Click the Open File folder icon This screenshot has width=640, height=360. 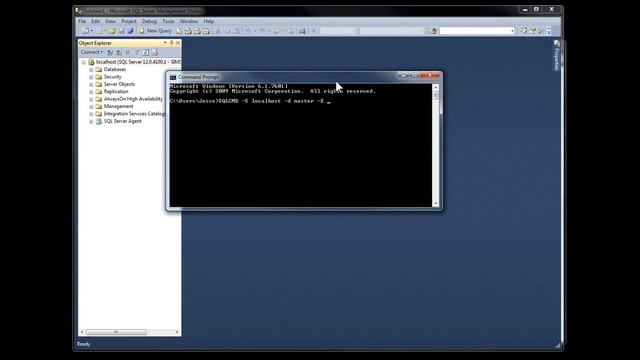coord(112,31)
